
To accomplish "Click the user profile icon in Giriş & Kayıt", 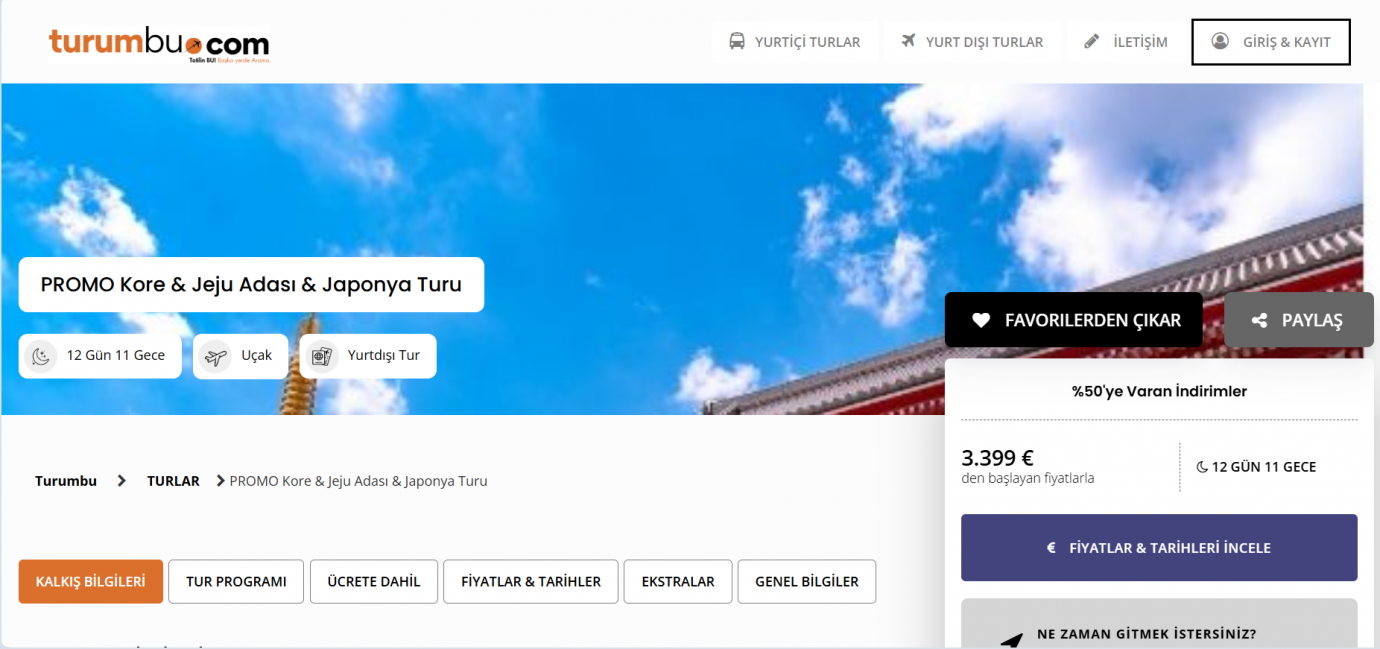I will pos(1220,42).
